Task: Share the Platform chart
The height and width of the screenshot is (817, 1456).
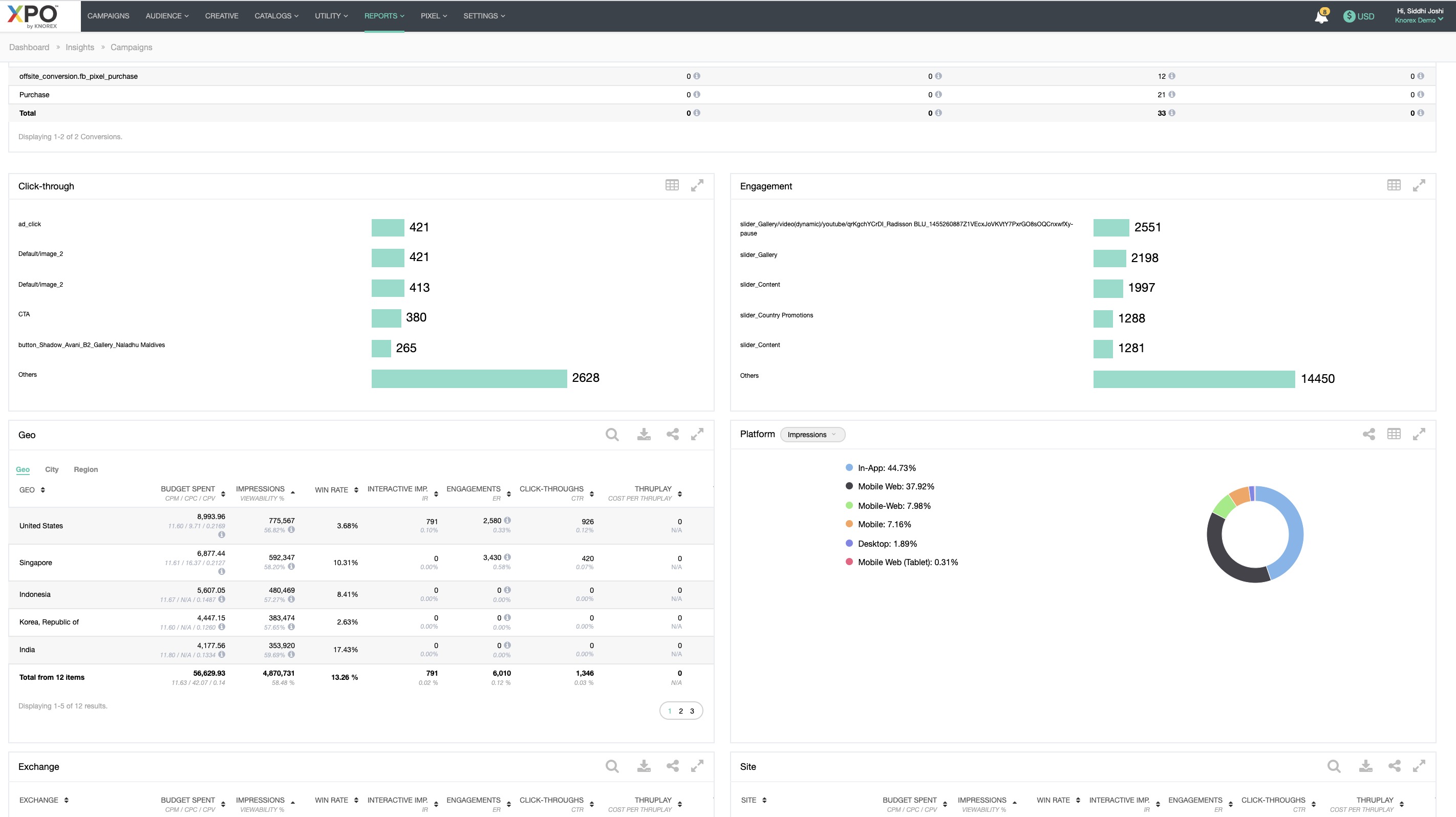Action: point(1368,434)
